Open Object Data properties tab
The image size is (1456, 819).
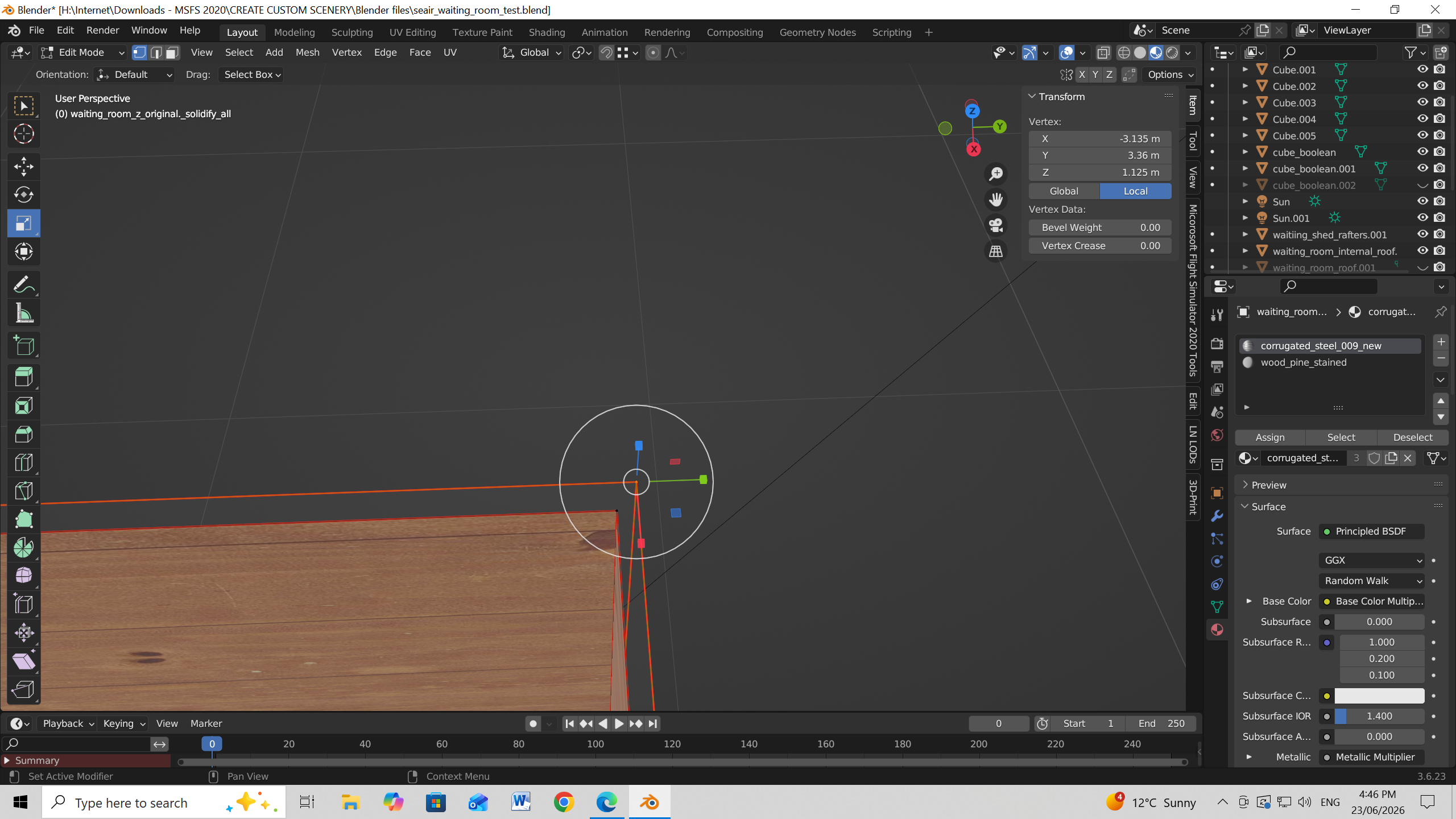pos(1217,607)
